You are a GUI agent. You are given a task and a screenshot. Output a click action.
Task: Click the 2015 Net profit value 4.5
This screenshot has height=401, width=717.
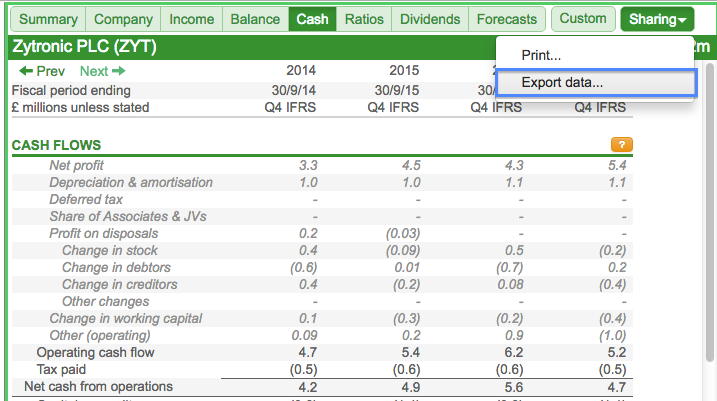(x=411, y=166)
